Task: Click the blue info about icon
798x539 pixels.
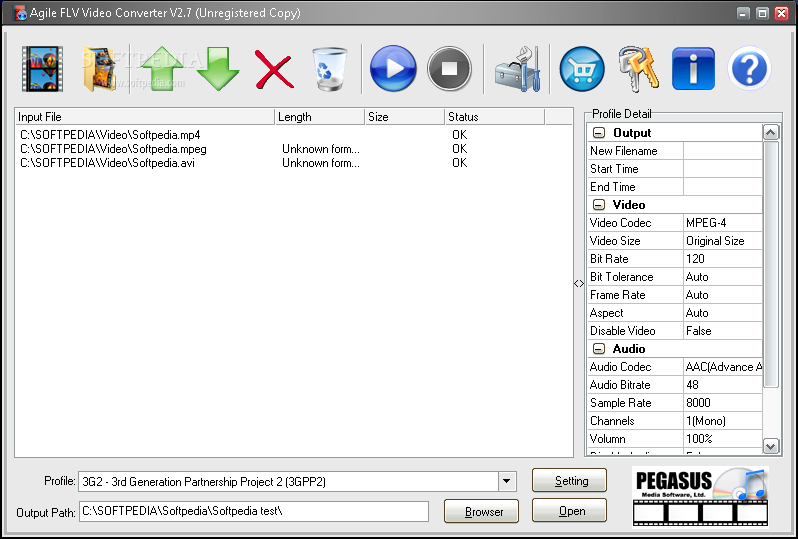Action: (693, 69)
